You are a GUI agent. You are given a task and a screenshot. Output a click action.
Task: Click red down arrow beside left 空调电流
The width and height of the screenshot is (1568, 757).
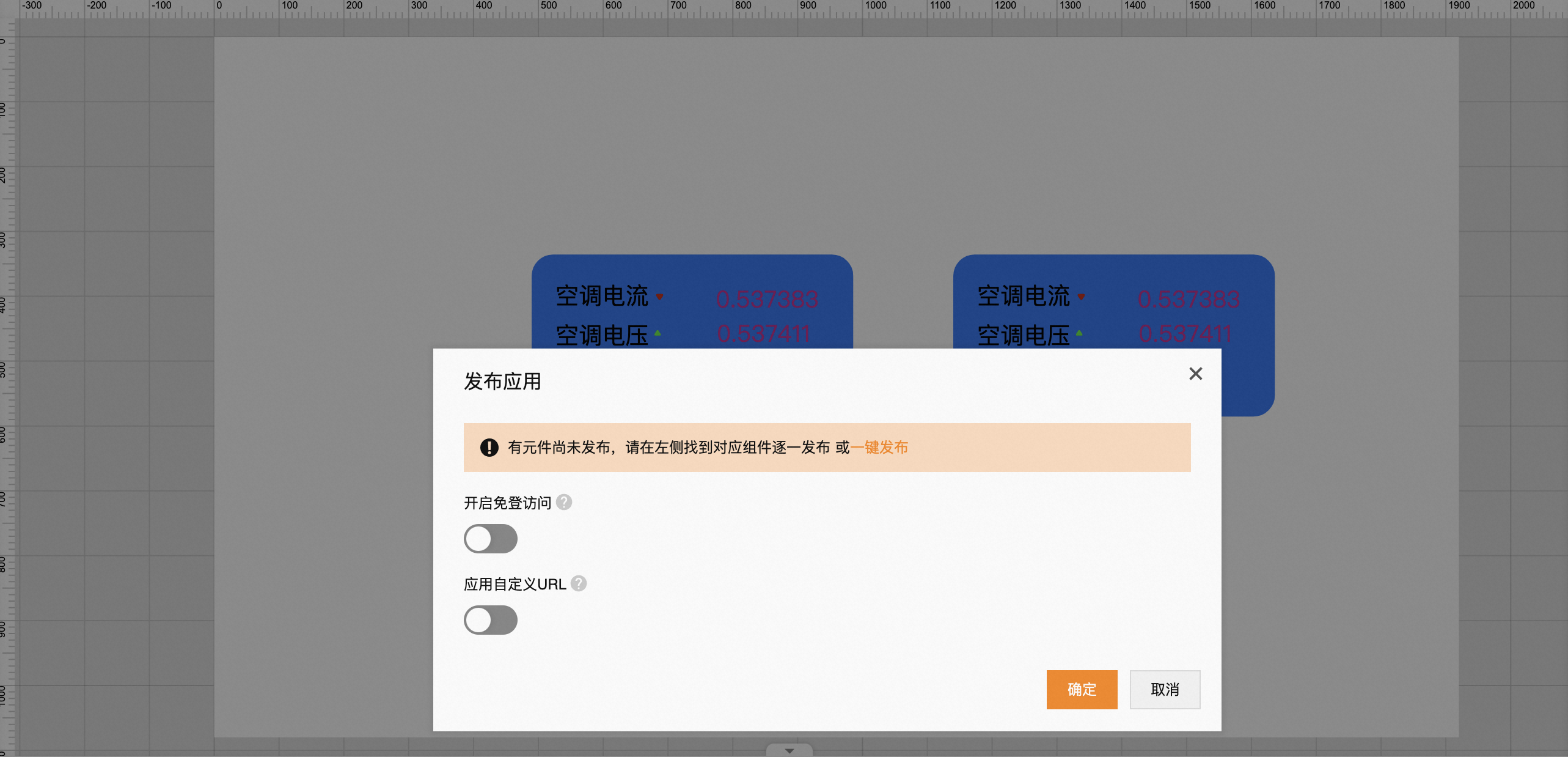[659, 297]
